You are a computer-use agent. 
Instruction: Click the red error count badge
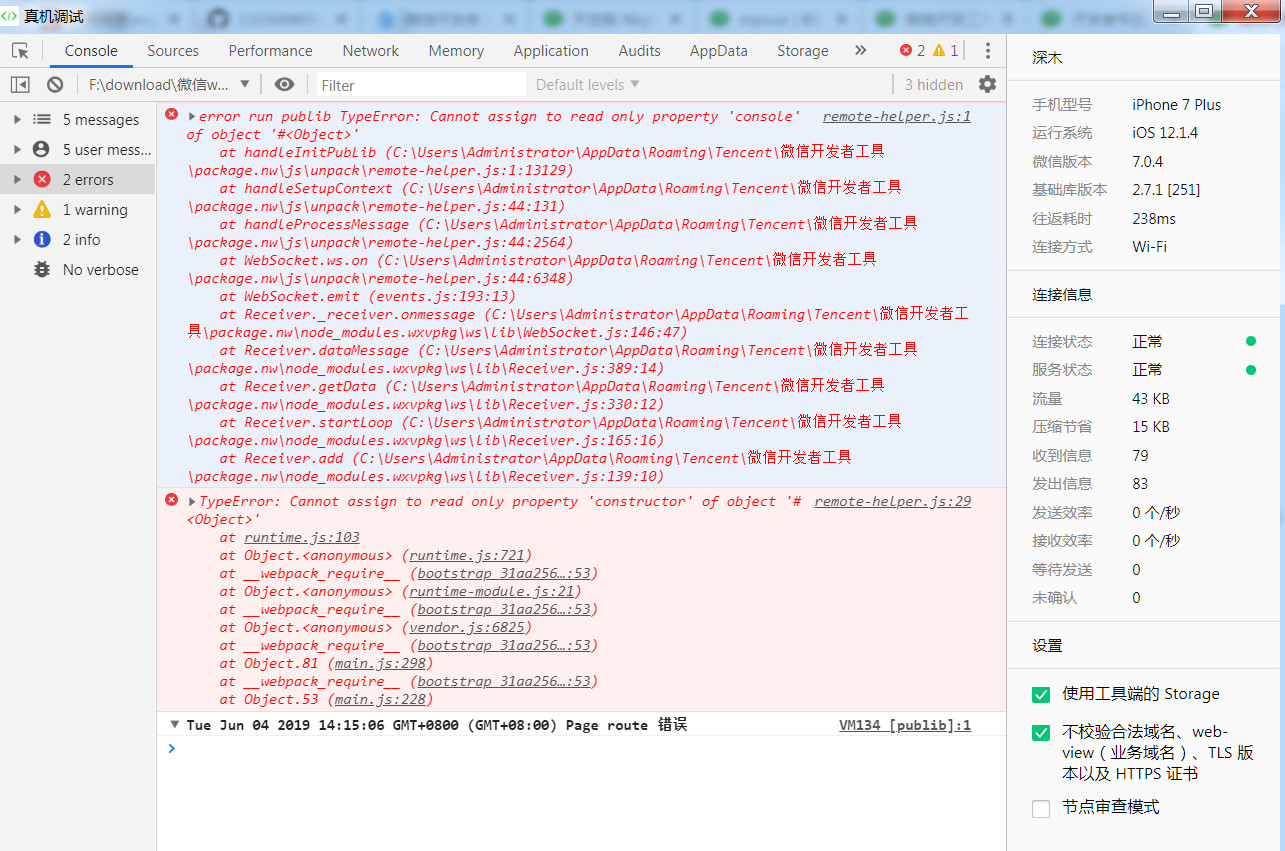pos(912,51)
